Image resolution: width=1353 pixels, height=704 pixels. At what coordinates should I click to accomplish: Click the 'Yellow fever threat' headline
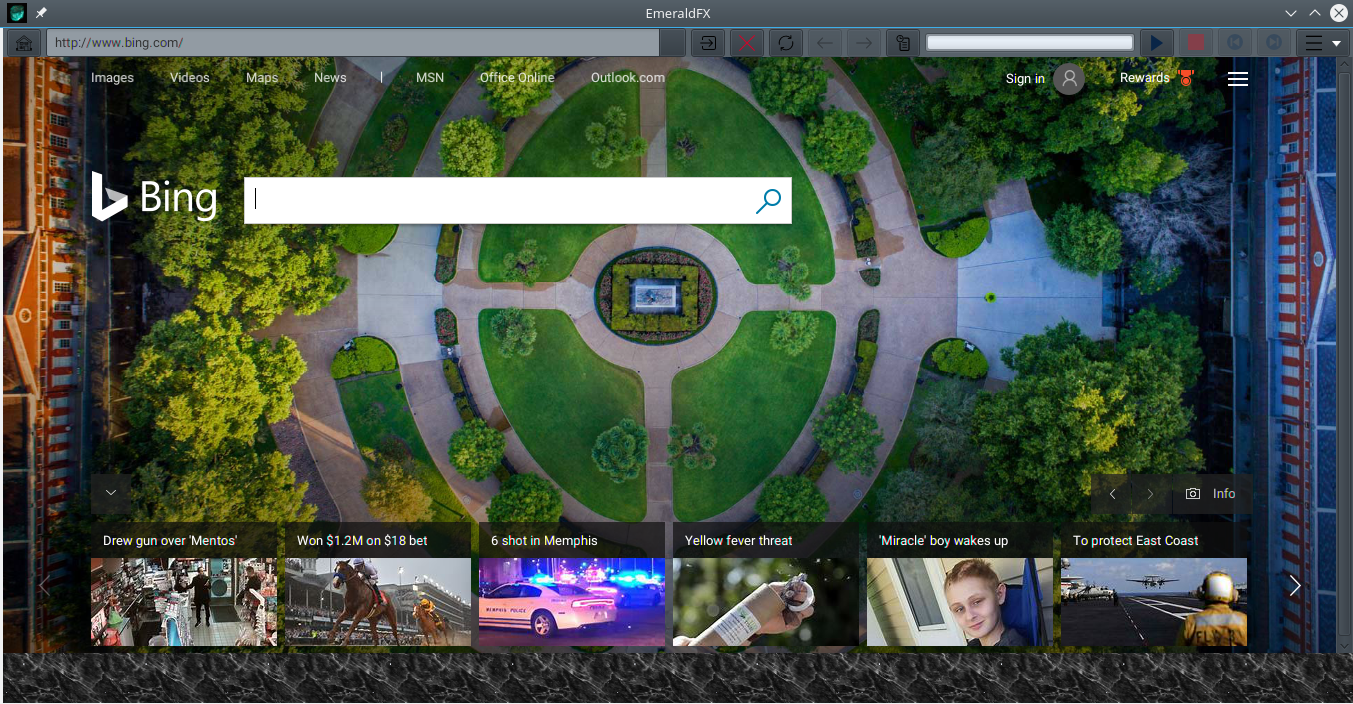coord(738,541)
